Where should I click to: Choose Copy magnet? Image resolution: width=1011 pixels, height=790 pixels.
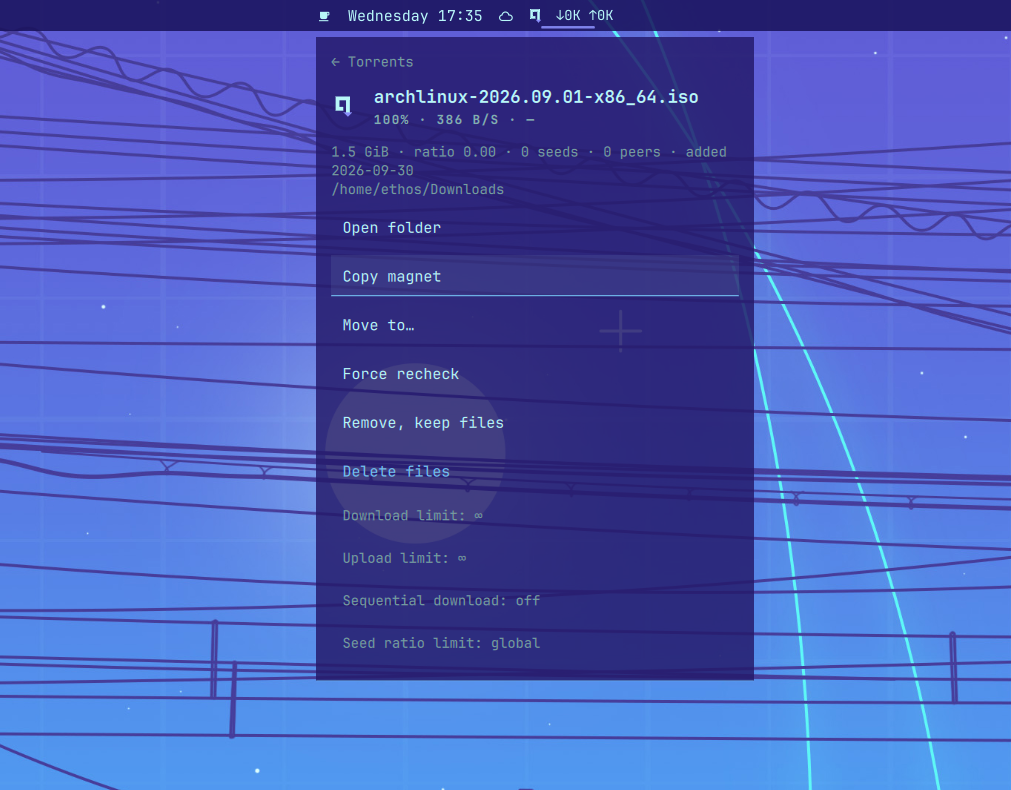point(535,276)
